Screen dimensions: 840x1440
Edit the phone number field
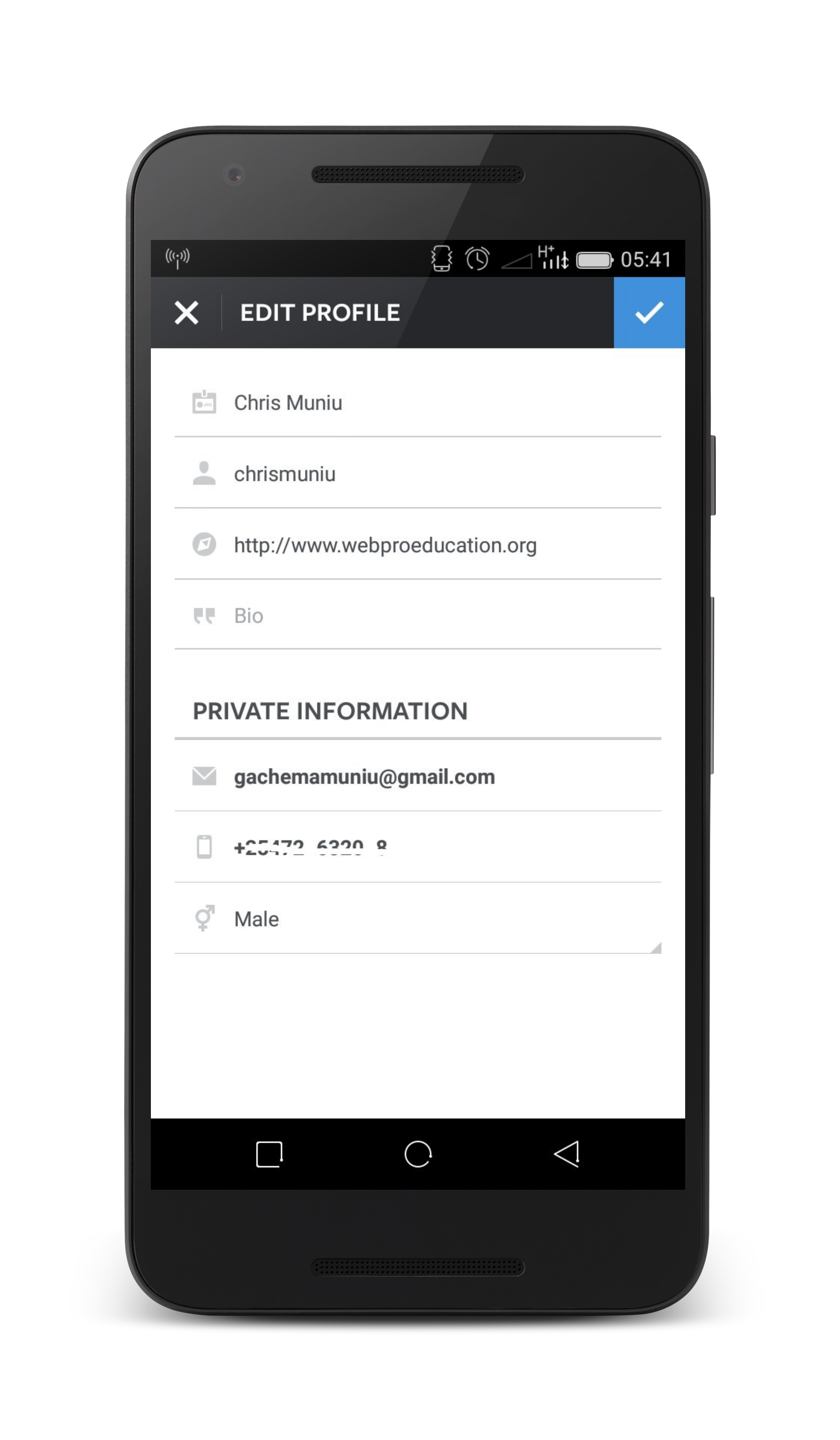(434, 847)
